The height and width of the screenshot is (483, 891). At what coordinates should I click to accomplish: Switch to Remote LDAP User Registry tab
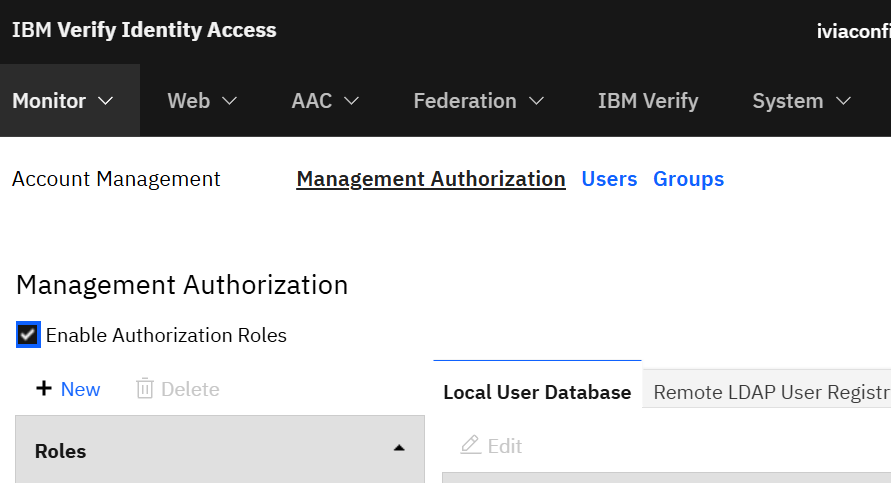[x=767, y=392]
